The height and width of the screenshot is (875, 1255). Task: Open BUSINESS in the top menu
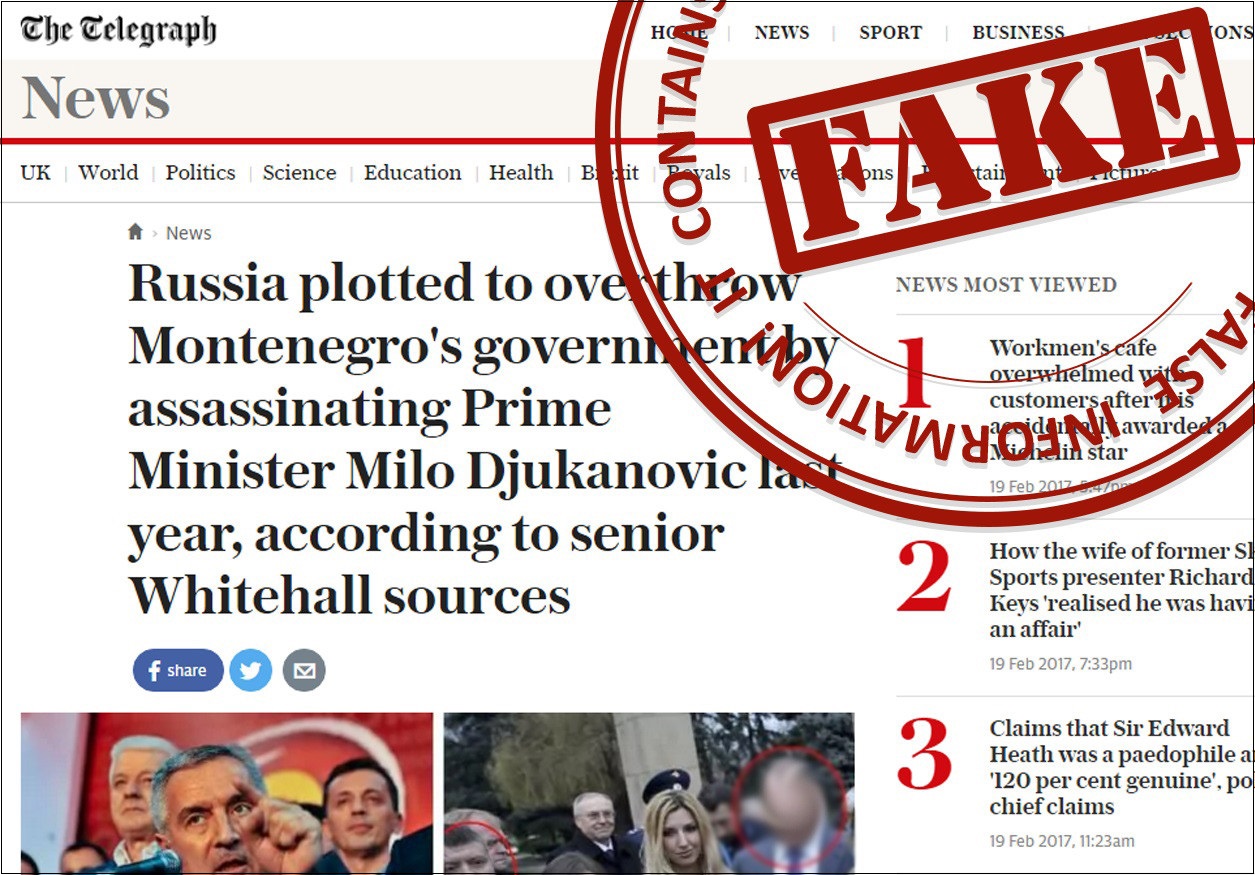click(1018, 32)
